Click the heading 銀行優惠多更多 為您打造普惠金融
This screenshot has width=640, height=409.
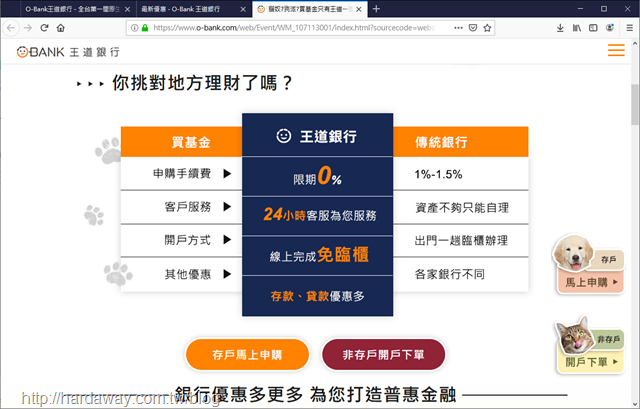point(315,394)
